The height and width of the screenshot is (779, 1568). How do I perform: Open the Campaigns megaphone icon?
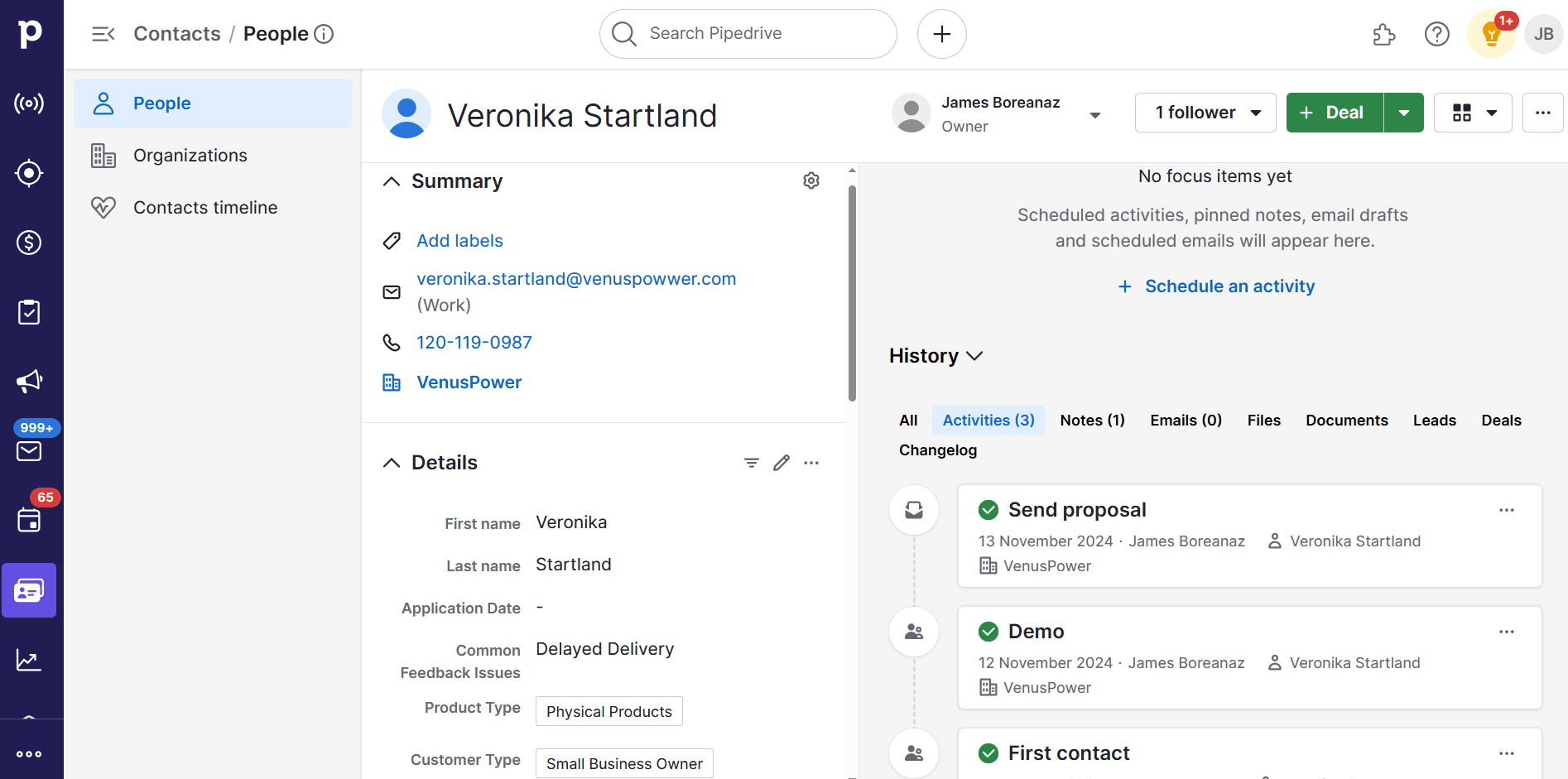[29, 381]
